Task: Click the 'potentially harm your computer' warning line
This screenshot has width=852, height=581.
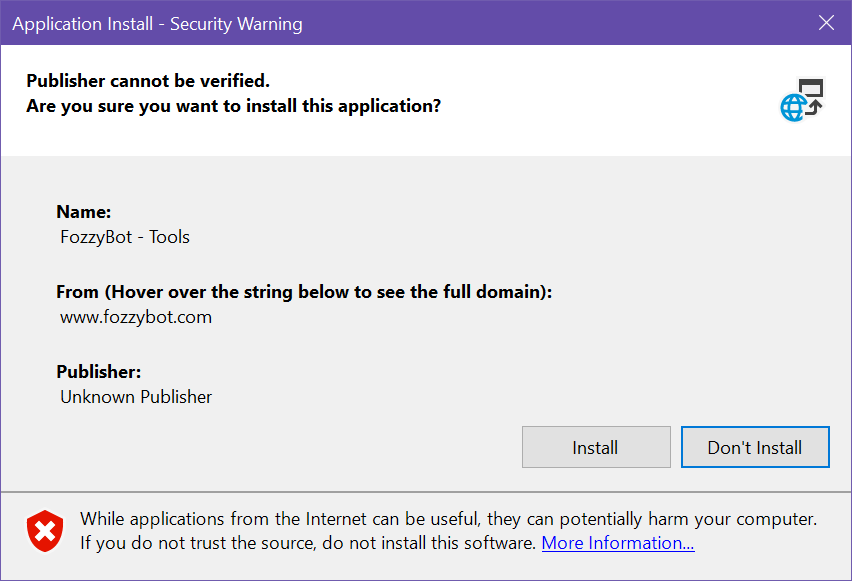Action: 448,519
